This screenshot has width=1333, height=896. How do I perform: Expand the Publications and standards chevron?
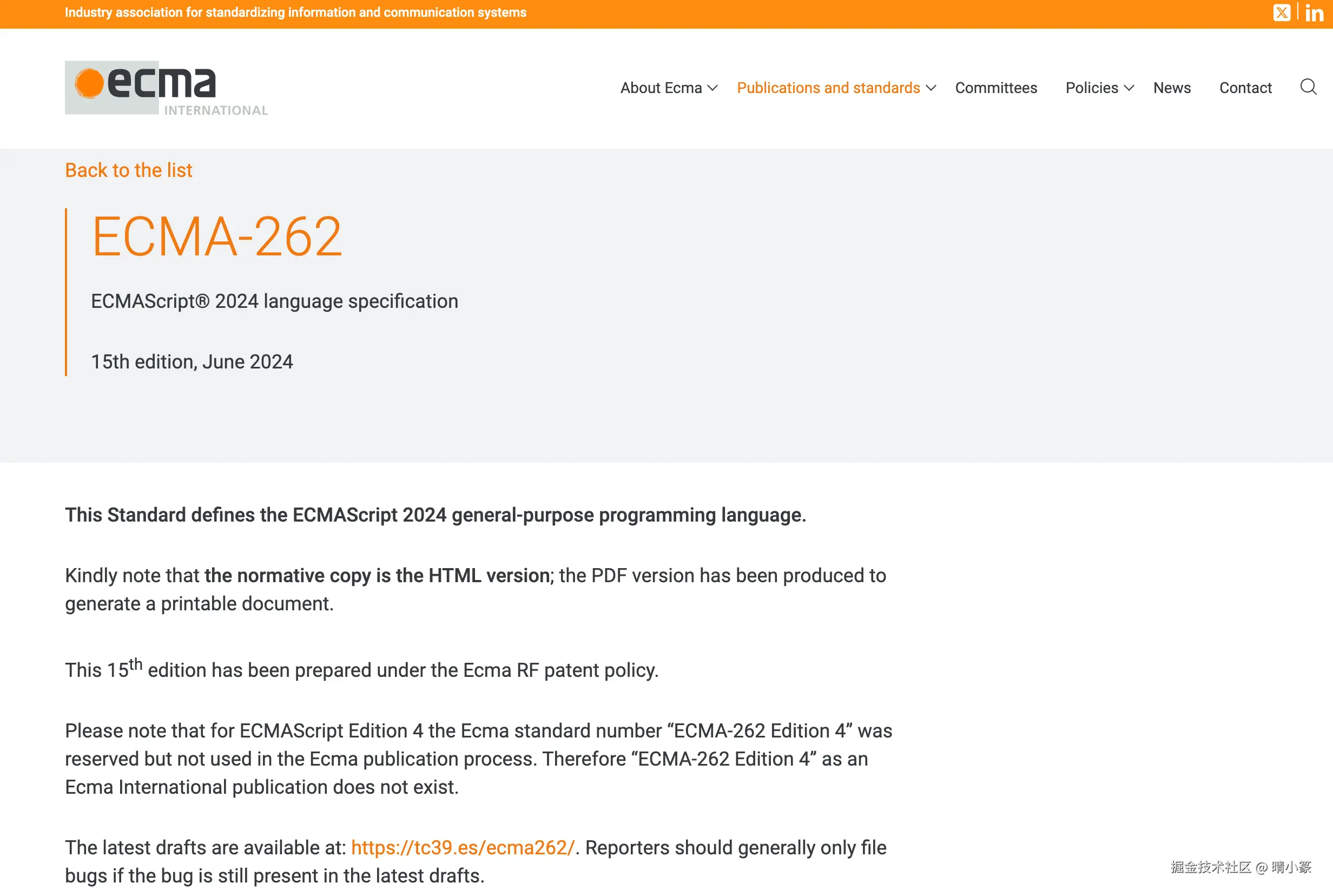[931, 88]
